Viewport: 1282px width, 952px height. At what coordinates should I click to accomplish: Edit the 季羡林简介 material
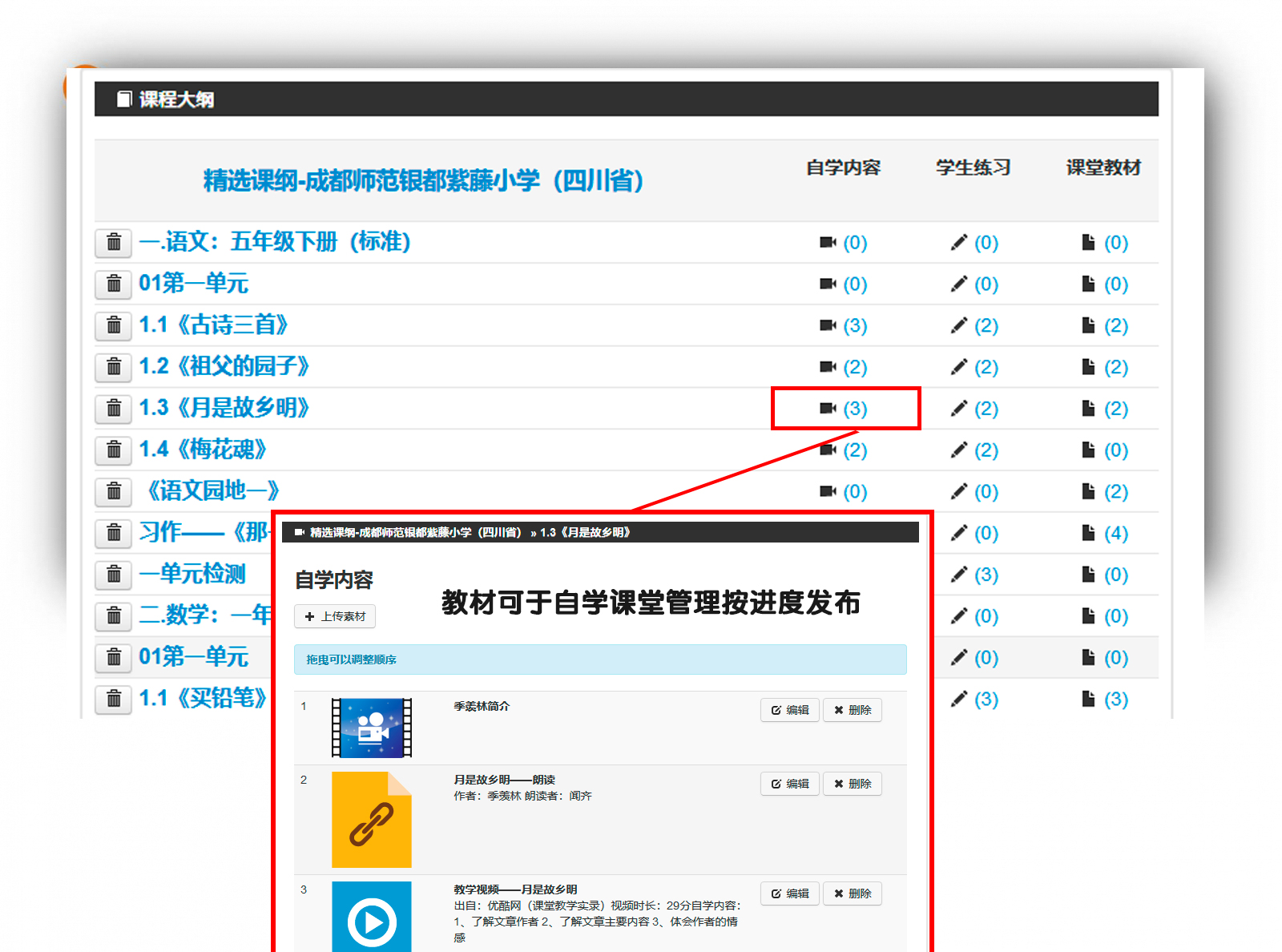click(789, 710)
